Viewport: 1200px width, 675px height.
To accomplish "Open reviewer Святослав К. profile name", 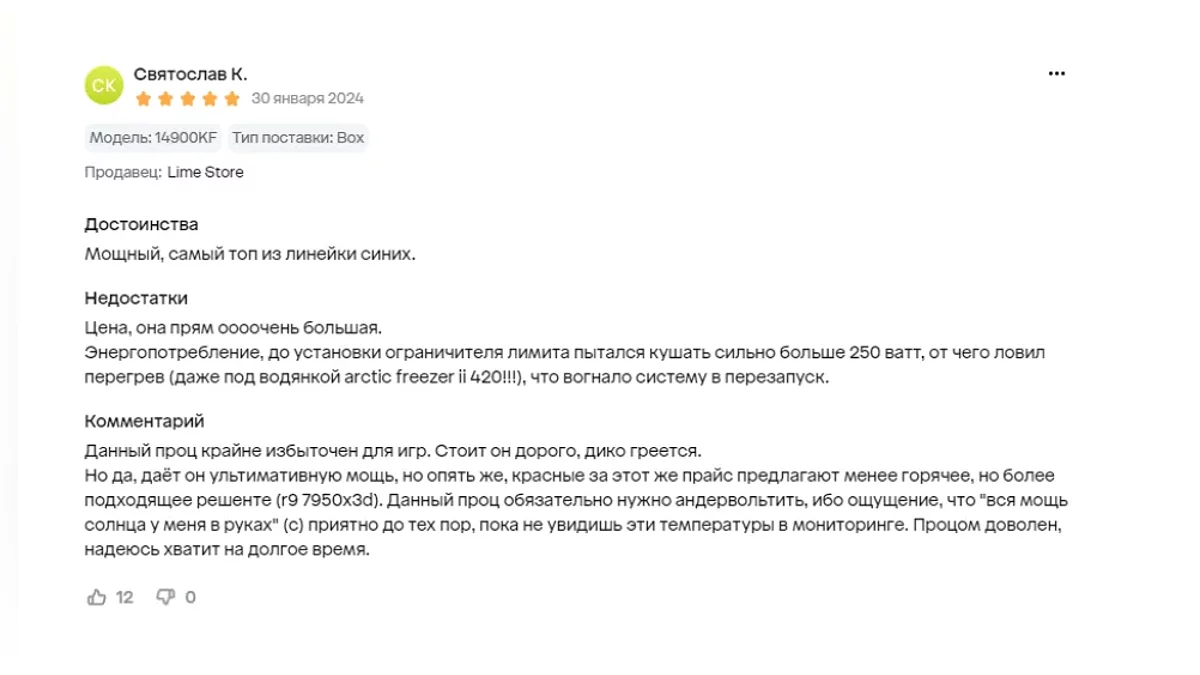I will (190, 74).
